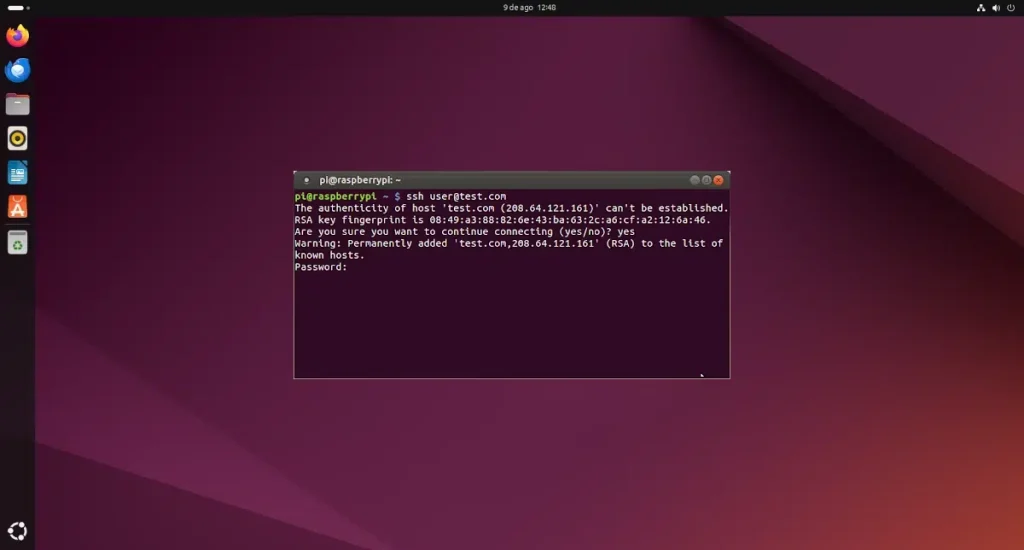
Task: Launch the App Center
Action: pyautogui.click(x=17, y=207)
